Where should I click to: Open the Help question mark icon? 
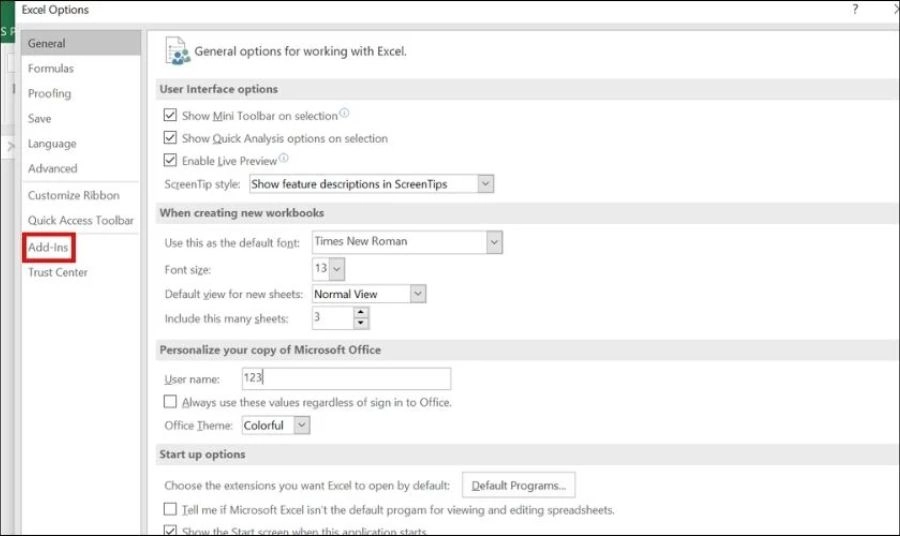[x=855, y=9]
